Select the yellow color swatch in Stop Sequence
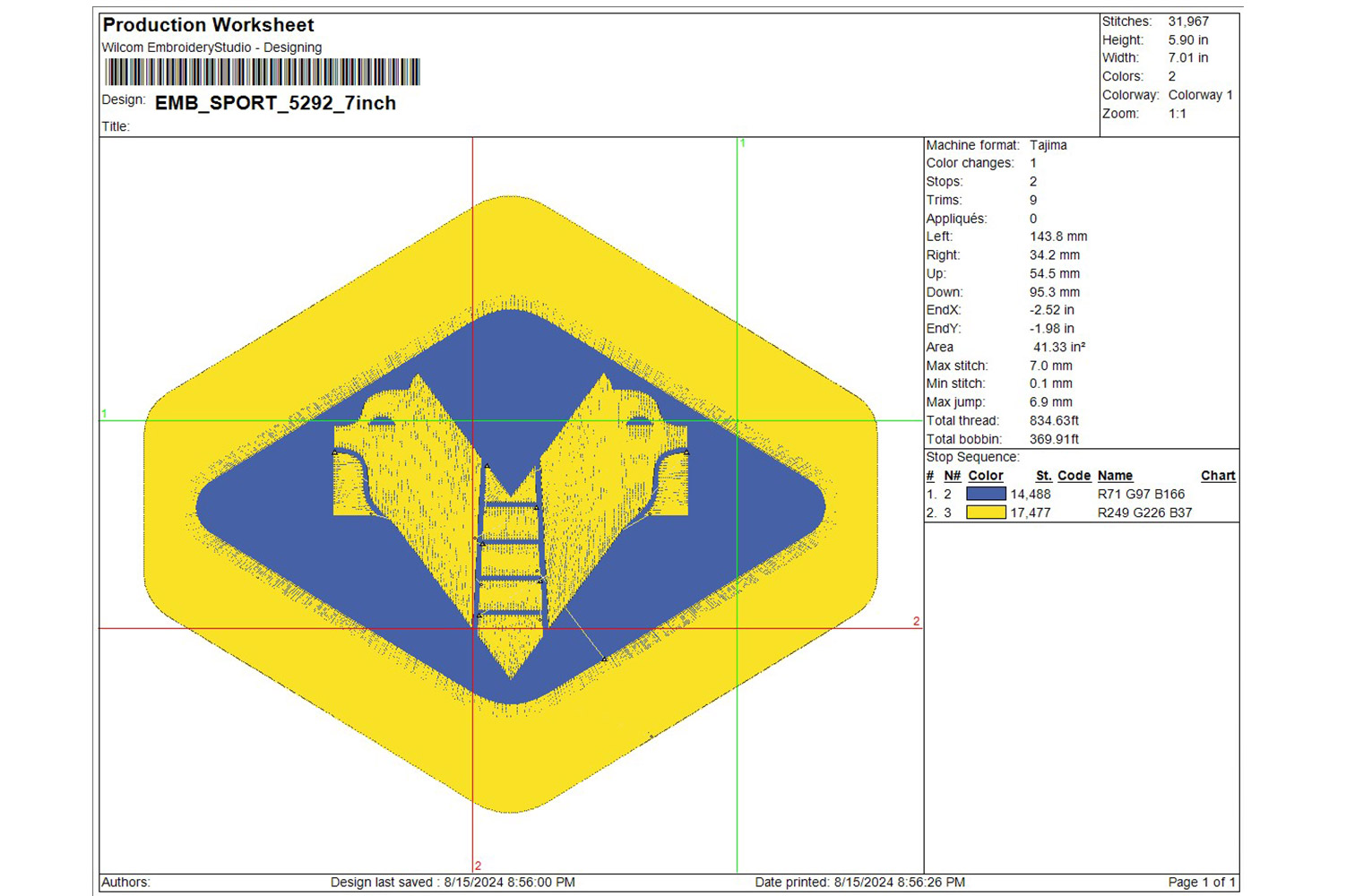 pyautogui.click(x=986, y=513)
